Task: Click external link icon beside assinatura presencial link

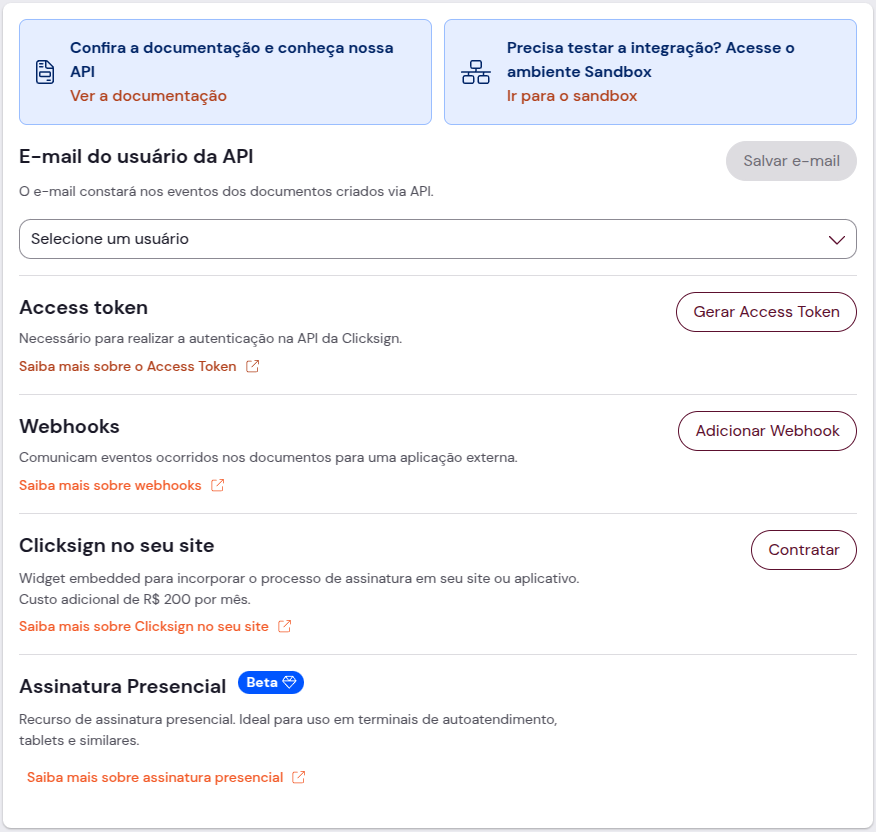Action: (x=299, y=777)
